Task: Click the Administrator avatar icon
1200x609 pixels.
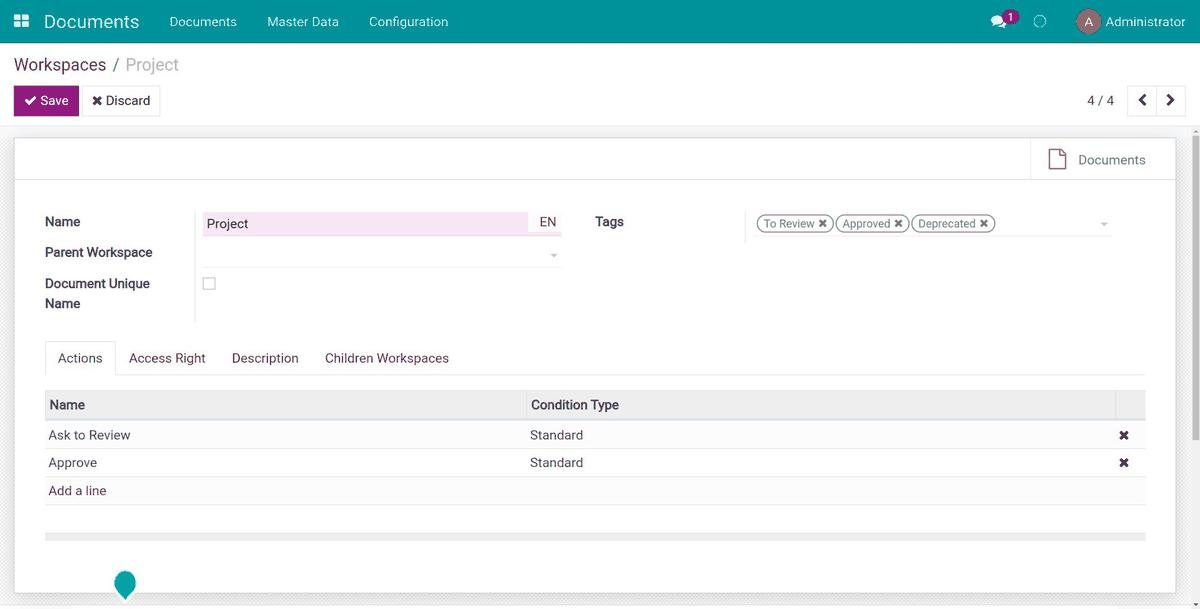Action: (1088, 21)
